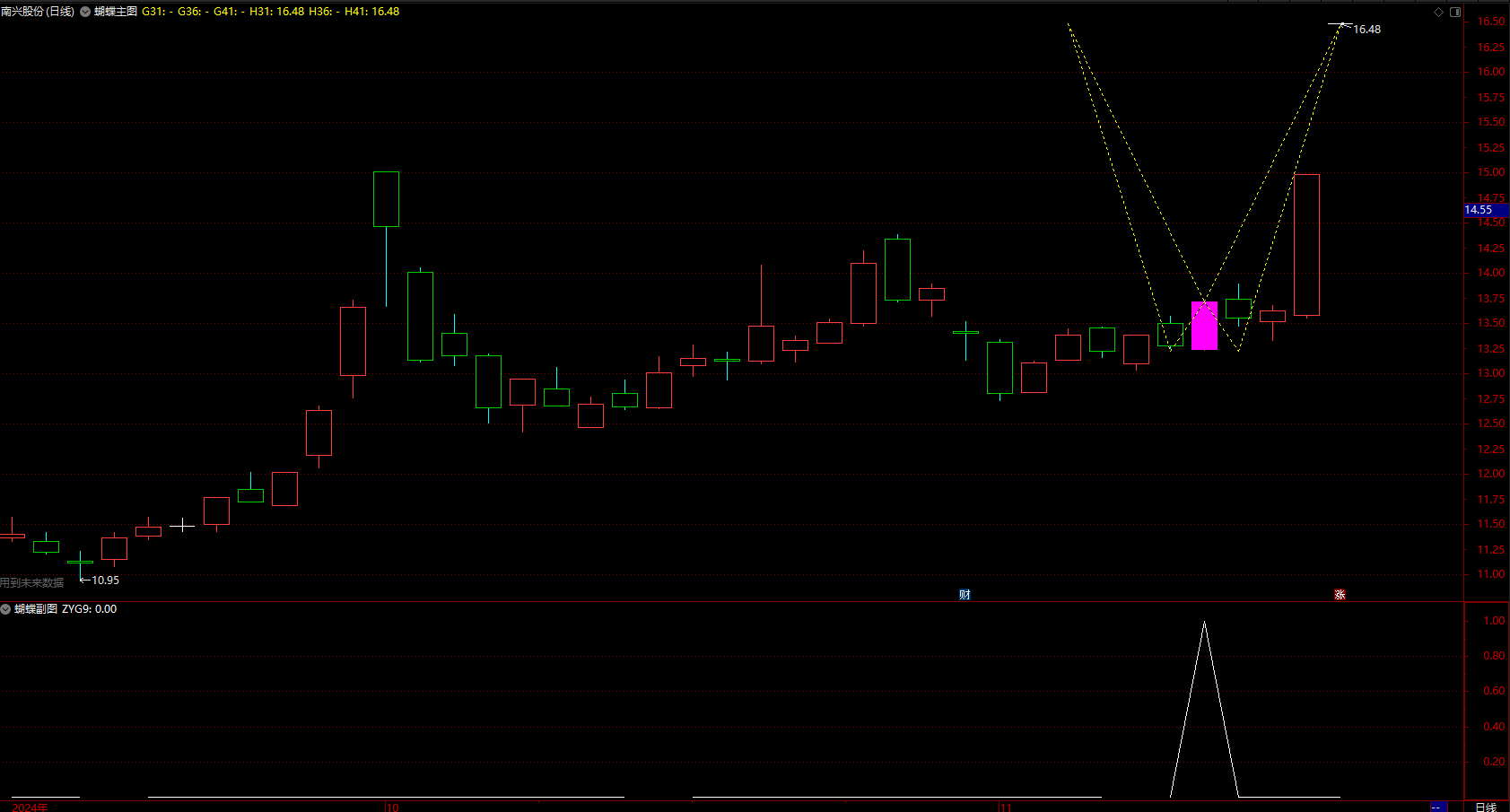Image resolution: width=1510 pixels, height=812 pixels.
Task: Click the latest large red candlestick
Action: pyautogui.click(x=1306, y=245)
